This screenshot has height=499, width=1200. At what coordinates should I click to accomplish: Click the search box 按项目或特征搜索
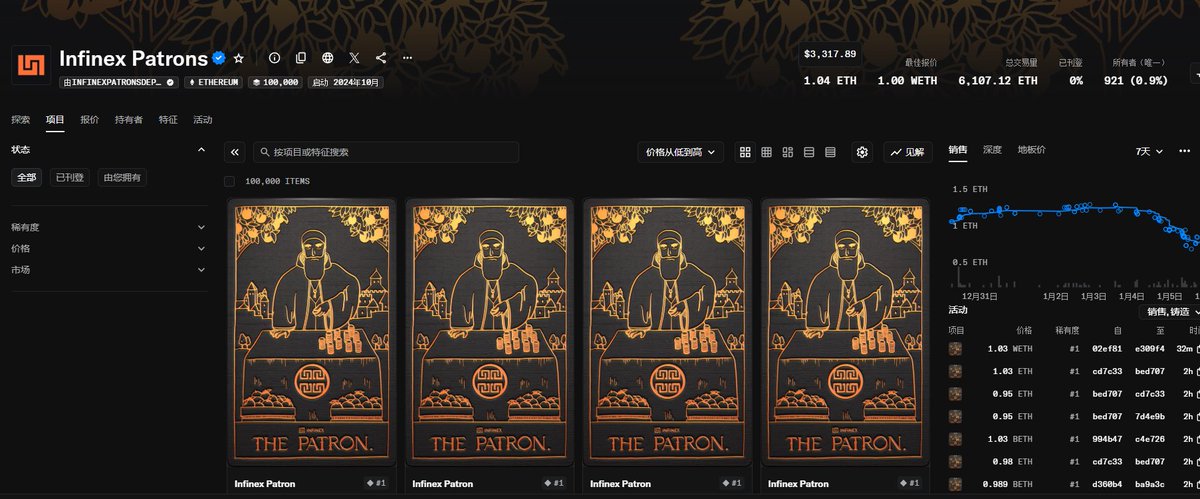(385, 152)
